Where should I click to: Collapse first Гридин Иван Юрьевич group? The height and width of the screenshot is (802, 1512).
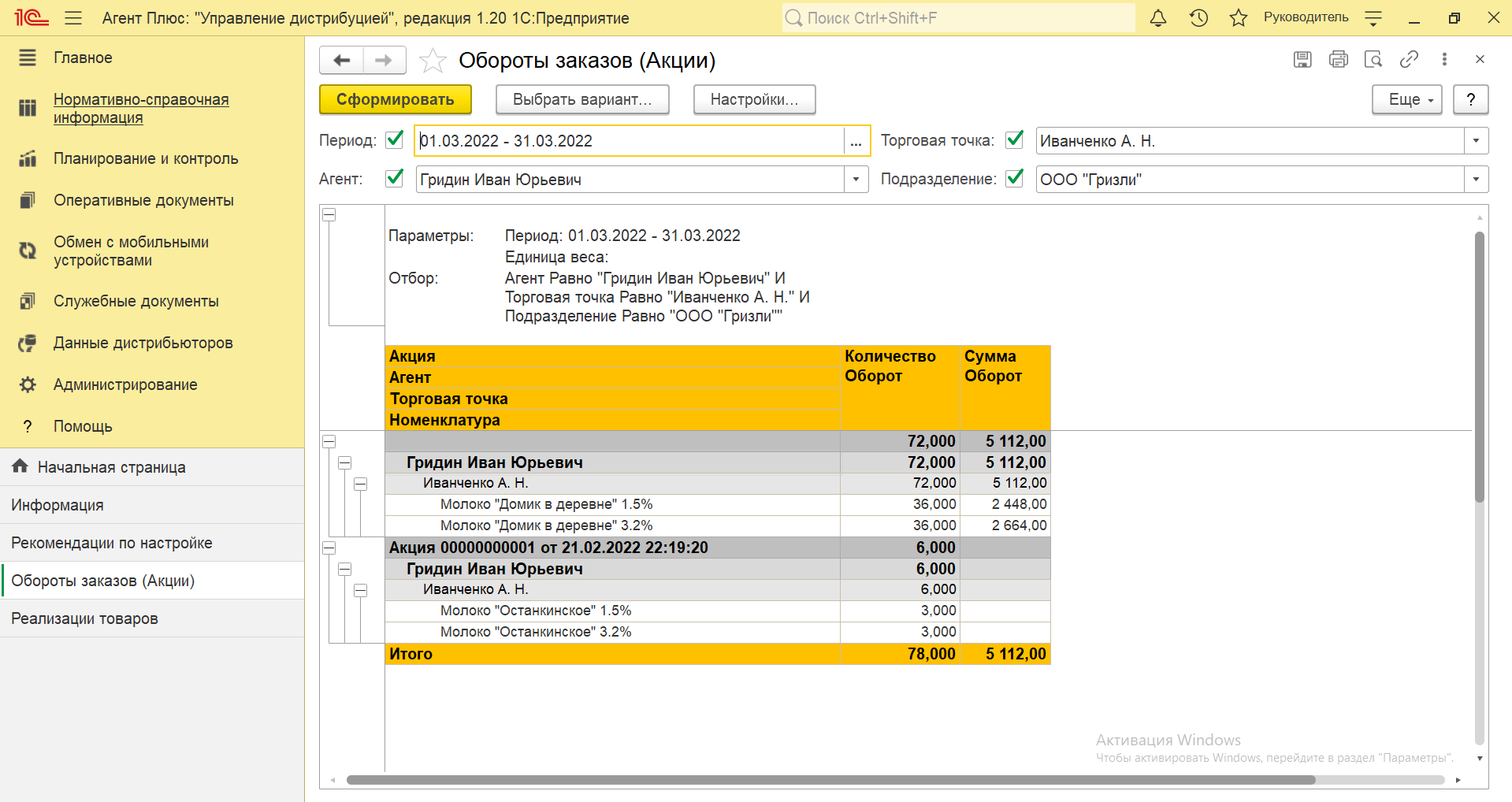[x=344, y=462]
